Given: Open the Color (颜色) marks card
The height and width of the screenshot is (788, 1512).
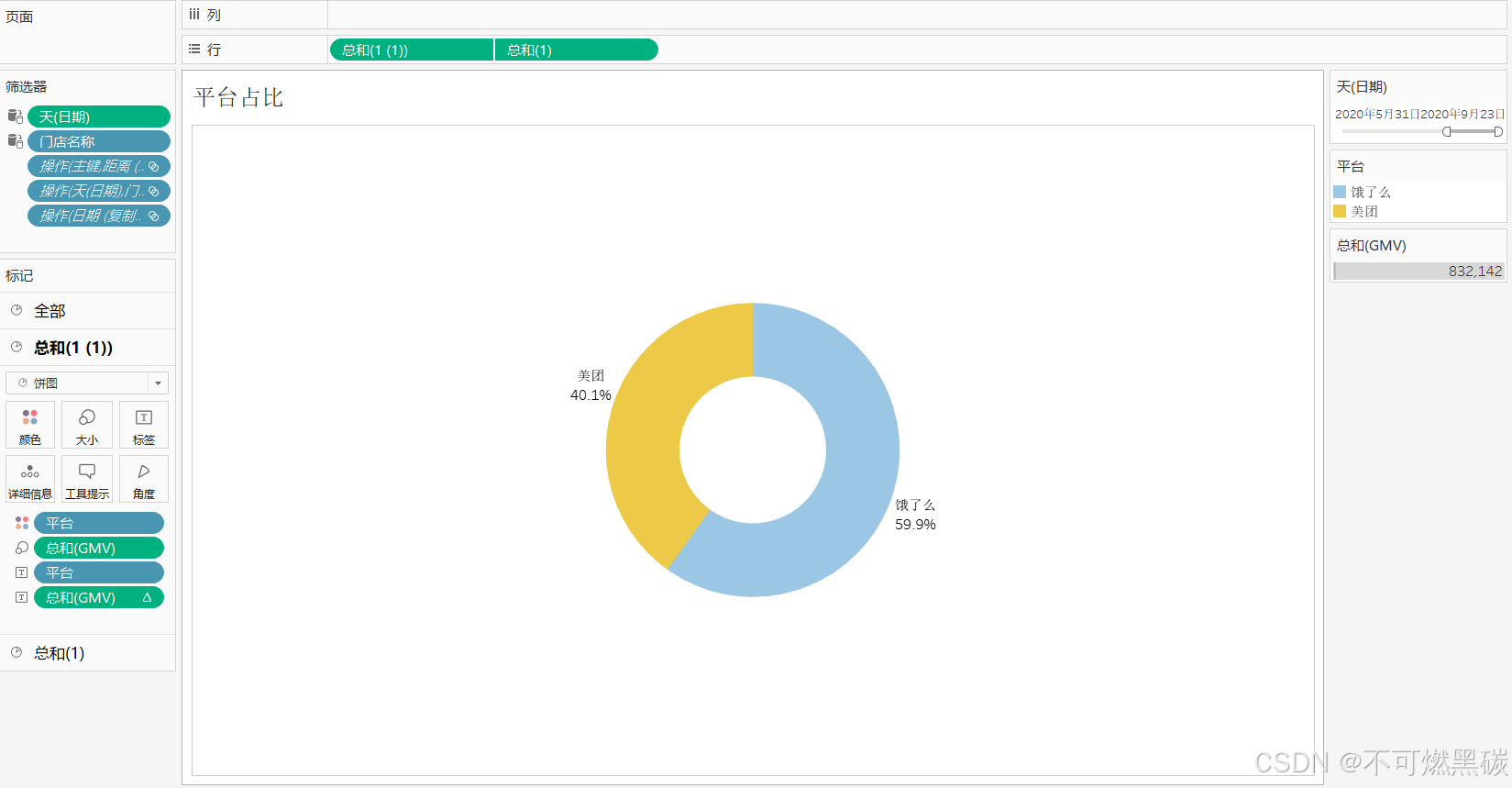Looking at the screenshot, I should [x=30, y=425].
